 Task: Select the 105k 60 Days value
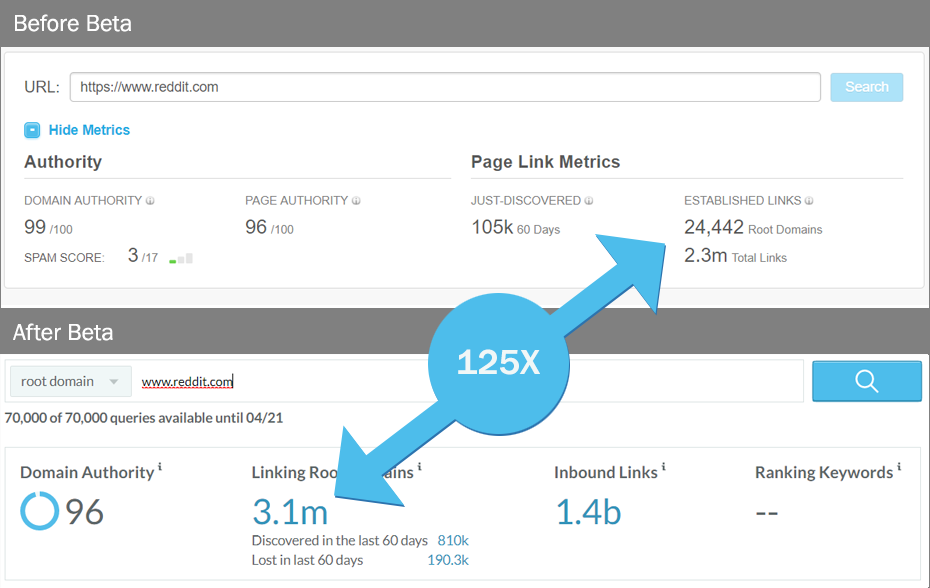(515, 227)
